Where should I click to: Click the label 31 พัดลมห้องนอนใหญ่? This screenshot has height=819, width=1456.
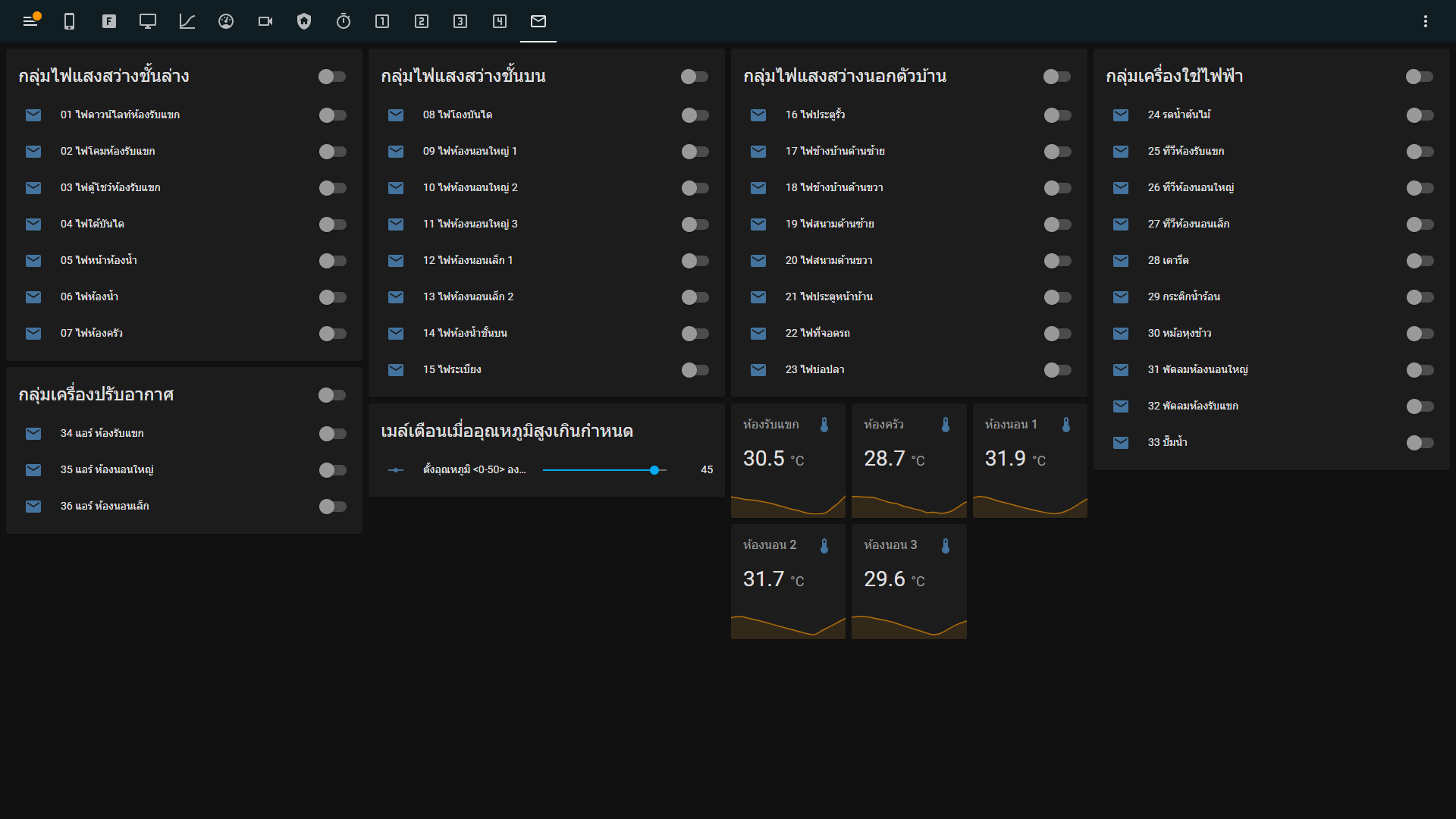1197,369
